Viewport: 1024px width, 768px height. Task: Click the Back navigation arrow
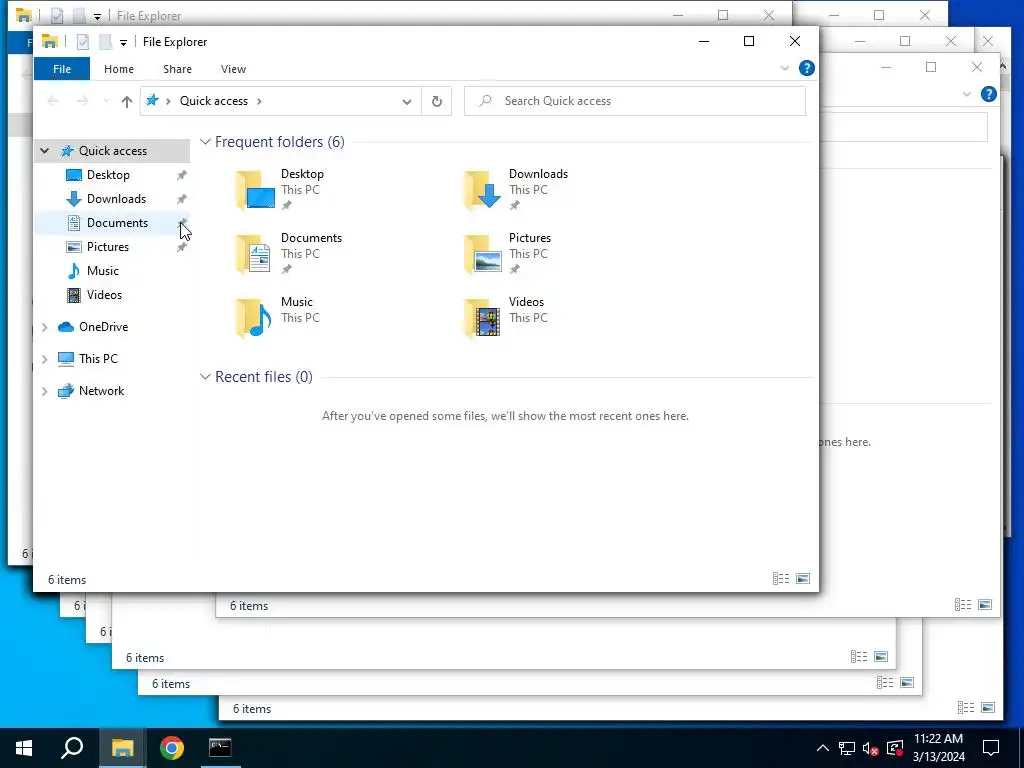click(x=53, y=101)
